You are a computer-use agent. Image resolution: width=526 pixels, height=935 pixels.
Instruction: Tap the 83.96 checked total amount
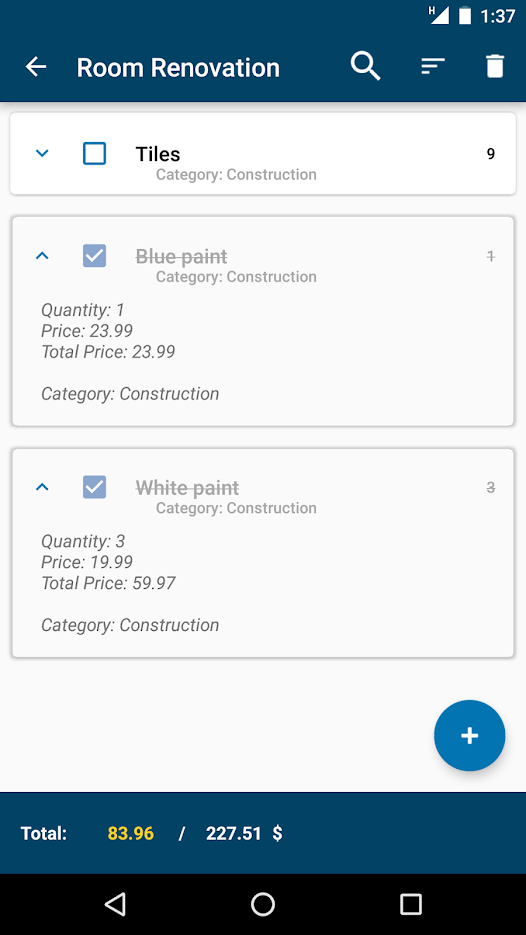[131, 833]
